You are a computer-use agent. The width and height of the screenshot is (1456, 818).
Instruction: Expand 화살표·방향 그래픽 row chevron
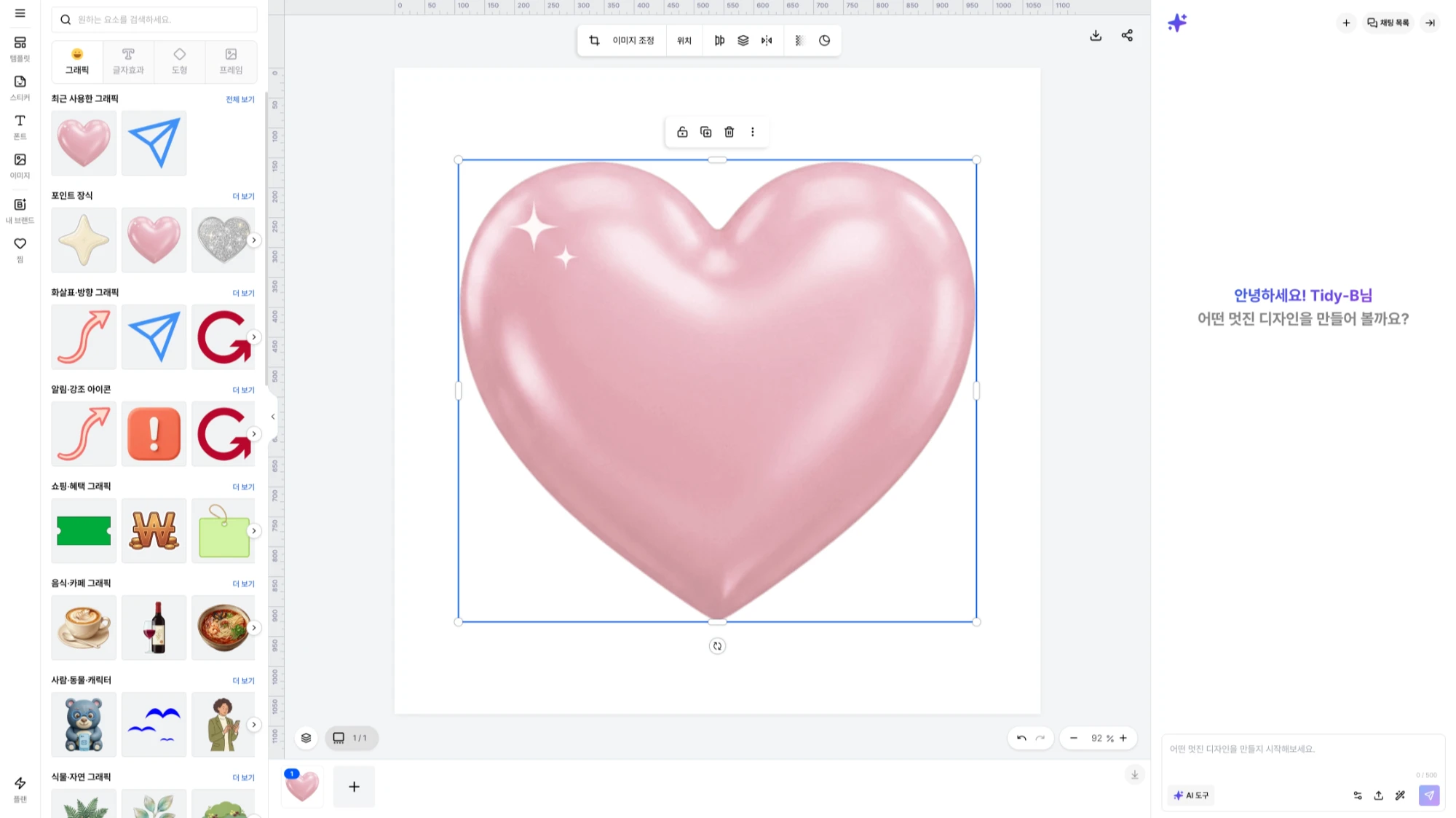tap(253, 337)
